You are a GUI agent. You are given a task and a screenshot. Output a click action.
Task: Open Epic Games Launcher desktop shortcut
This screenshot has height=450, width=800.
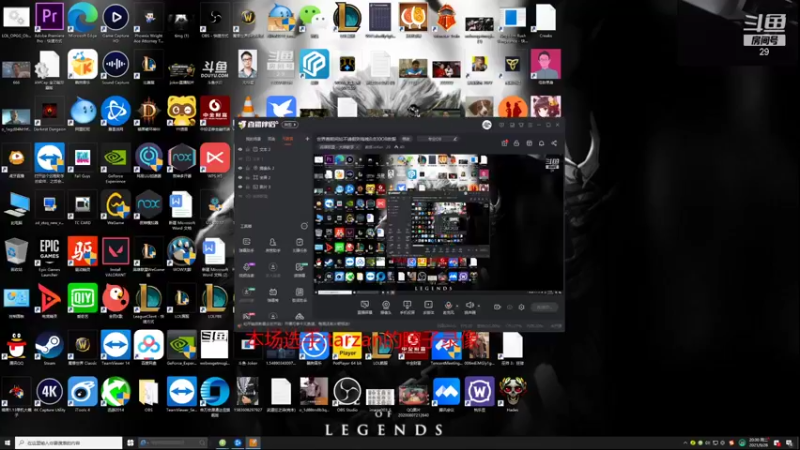pos(49,258)
